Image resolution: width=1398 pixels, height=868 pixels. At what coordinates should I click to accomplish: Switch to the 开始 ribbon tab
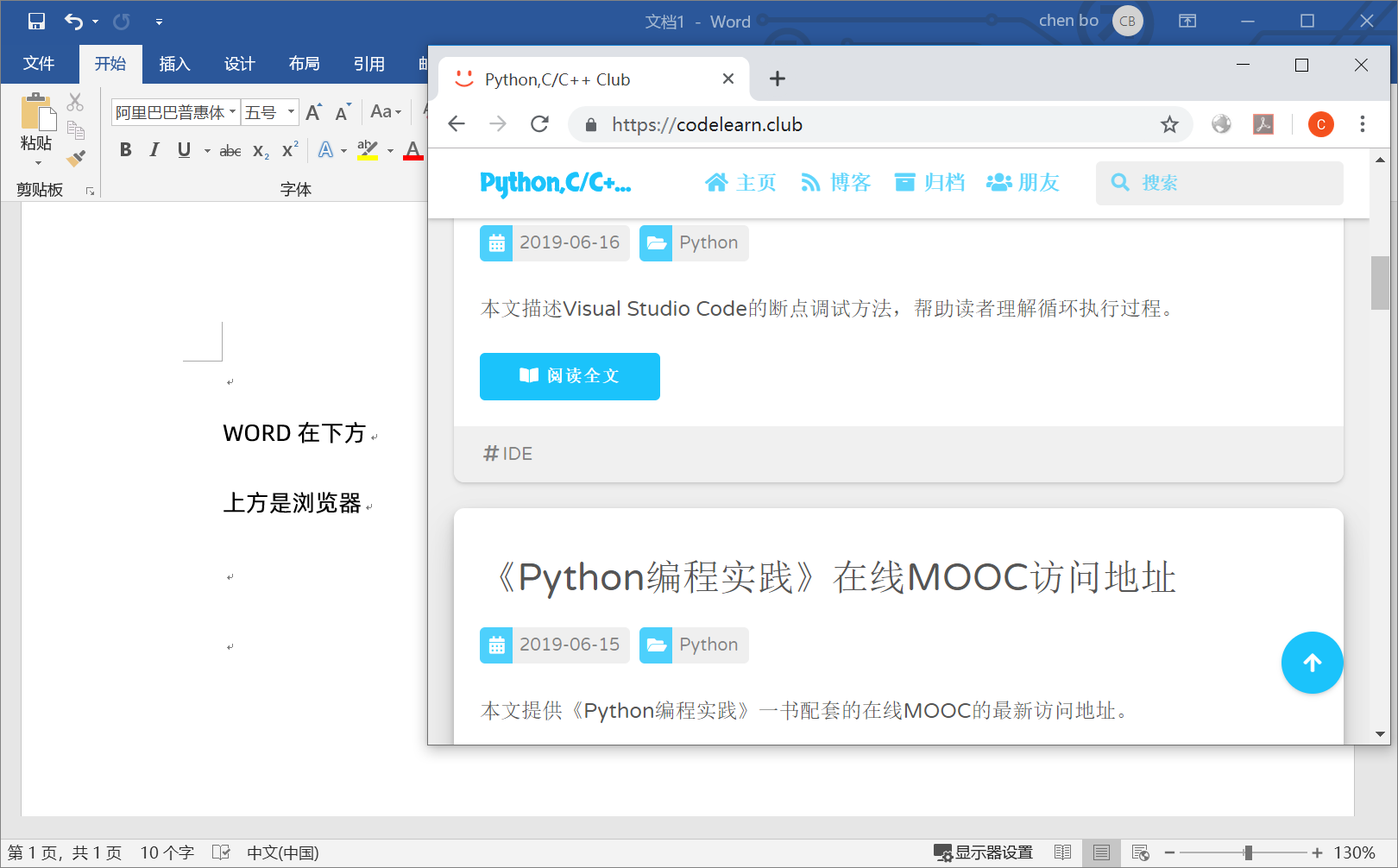[x=110, y=64]
